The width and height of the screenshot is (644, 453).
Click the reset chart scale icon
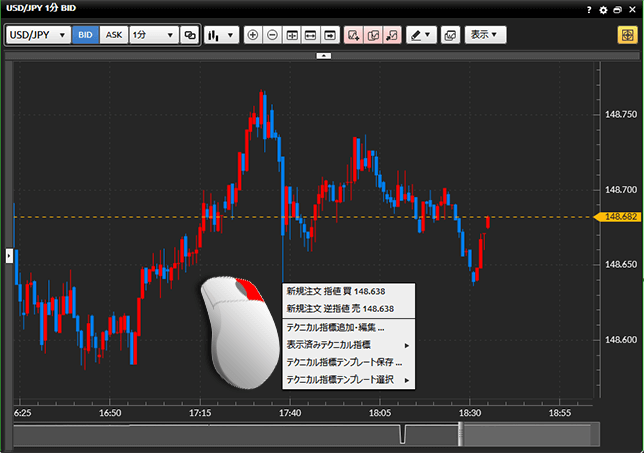[x=292, y=35]
